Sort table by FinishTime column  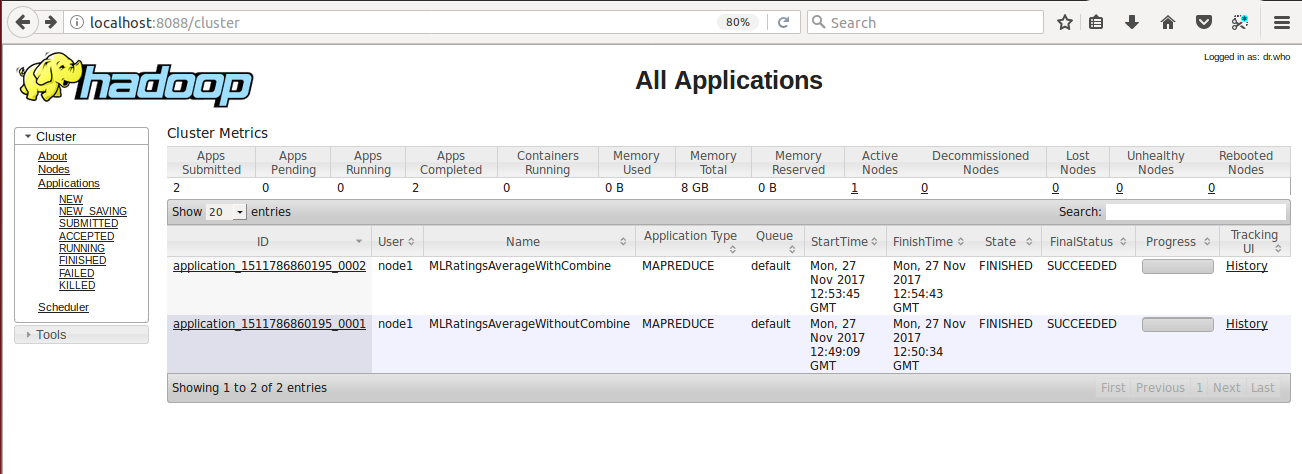(930, 241)
